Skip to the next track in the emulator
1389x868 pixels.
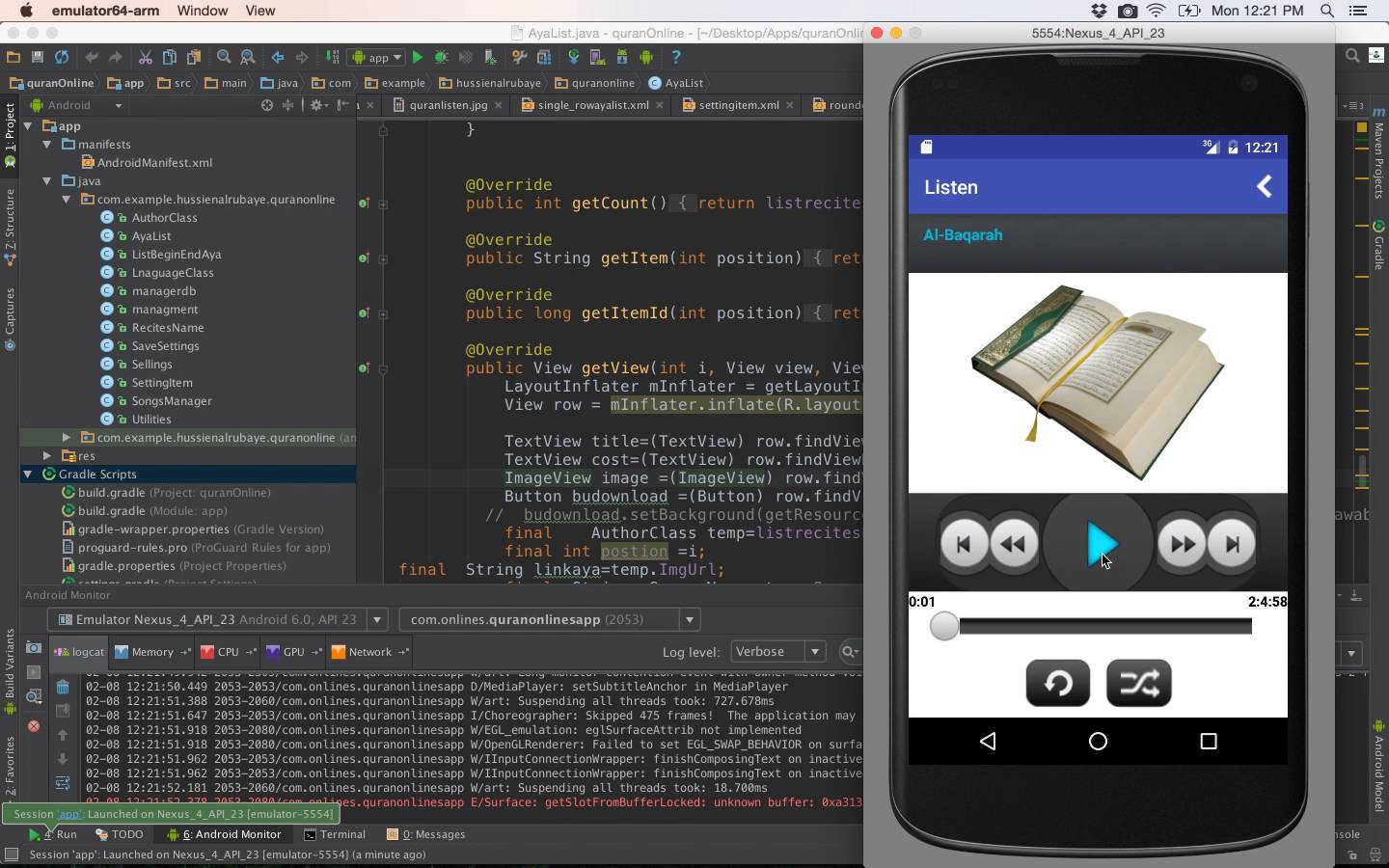1232,544
